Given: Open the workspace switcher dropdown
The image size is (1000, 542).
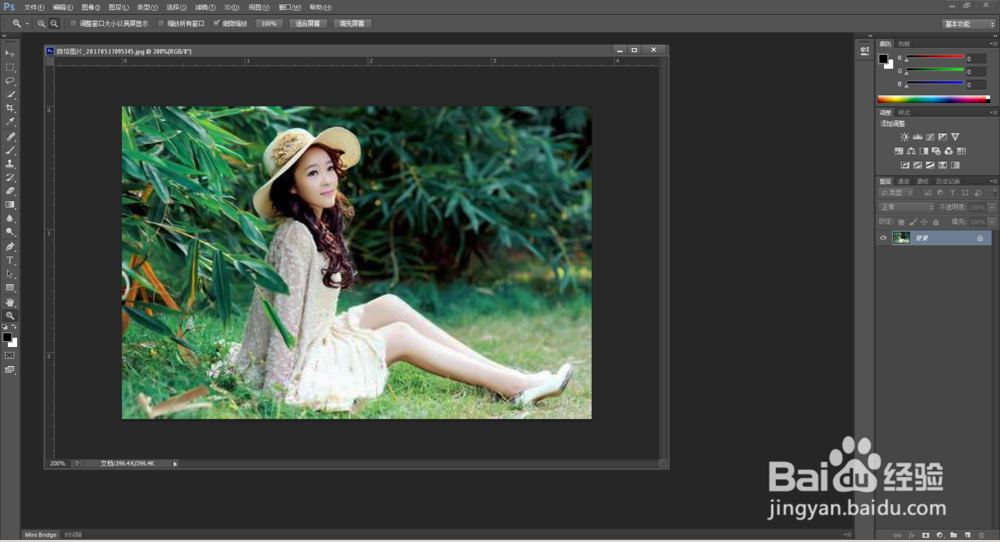Looking at the screenshot, I should coord(969,24).
